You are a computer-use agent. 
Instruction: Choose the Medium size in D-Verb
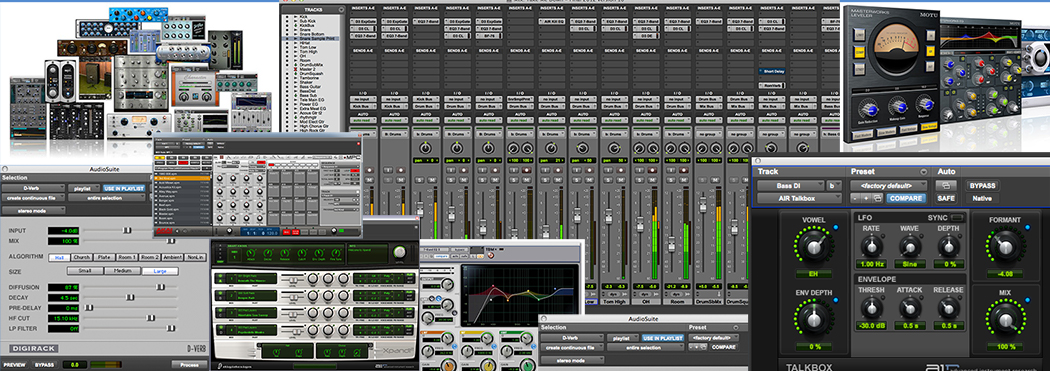coord(123,271)
